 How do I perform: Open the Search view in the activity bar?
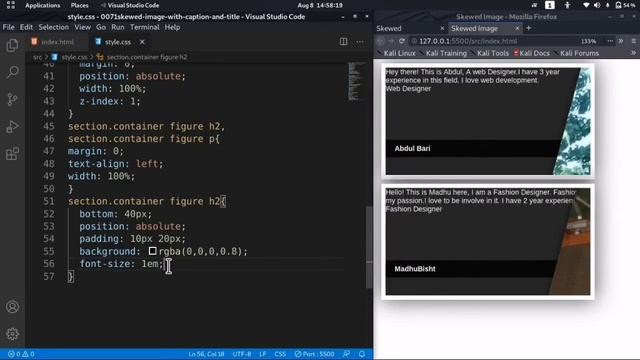12,72
